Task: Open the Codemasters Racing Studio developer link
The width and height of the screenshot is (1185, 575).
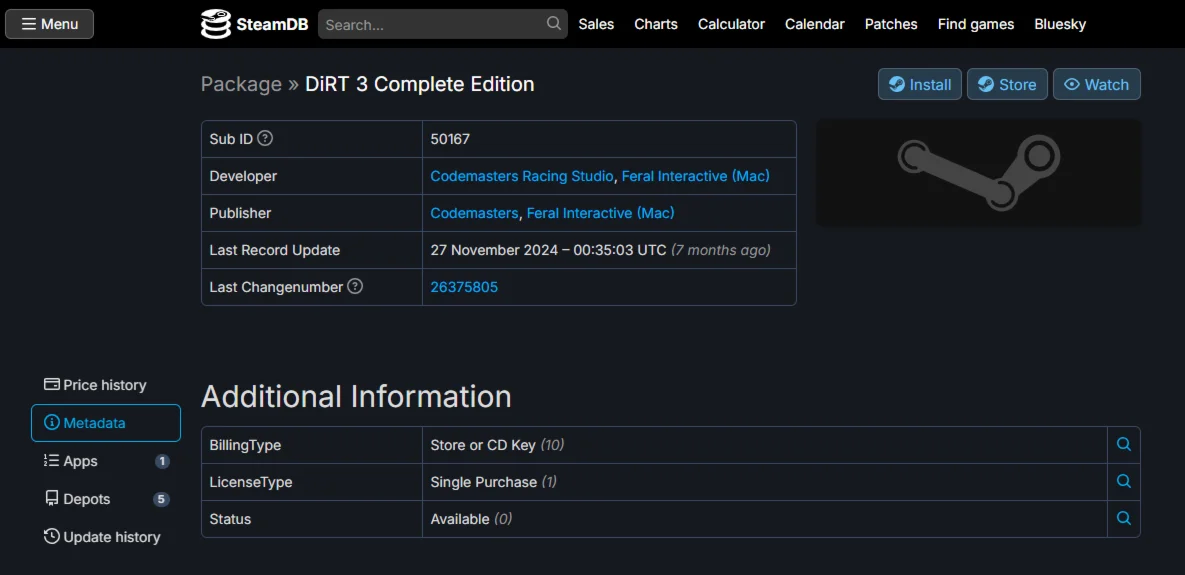Action: point(521,176)
